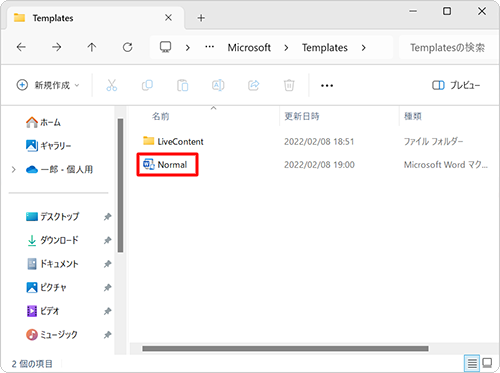Image resolution: width=500 pixels, height=373 pixels.
Task: Click the Copy icon in toolbar
Action: 147,85
